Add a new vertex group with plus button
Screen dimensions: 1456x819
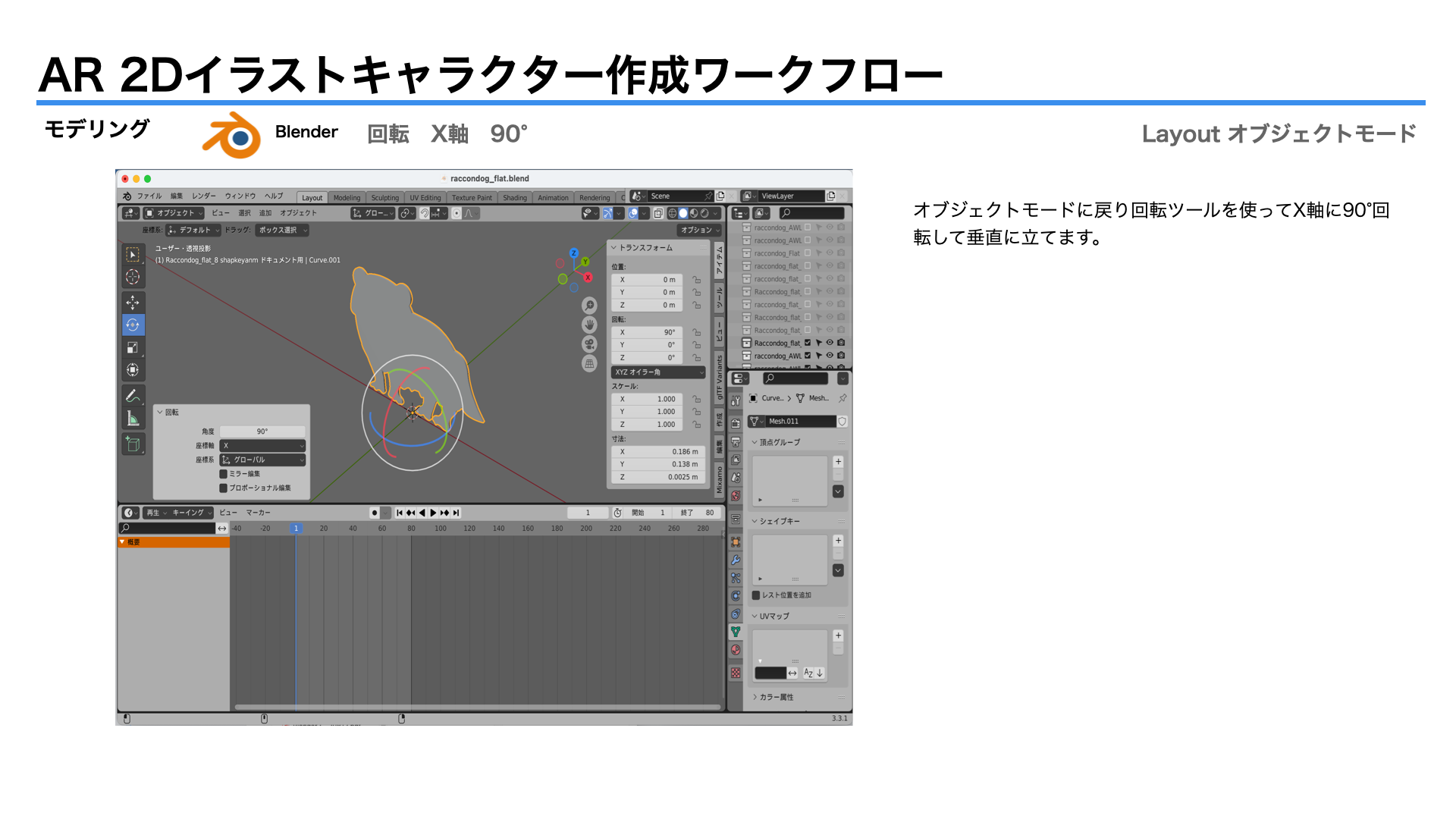click(838, 462)
